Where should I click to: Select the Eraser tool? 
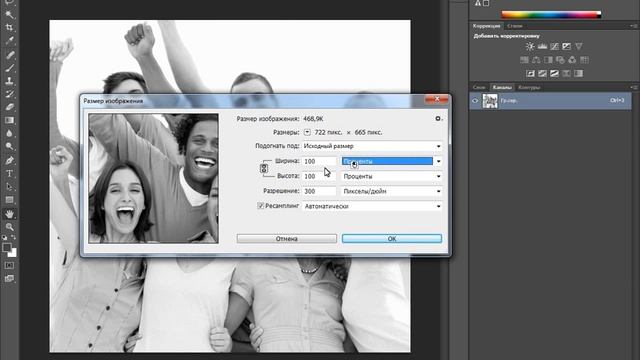click(x=9, y=107)
